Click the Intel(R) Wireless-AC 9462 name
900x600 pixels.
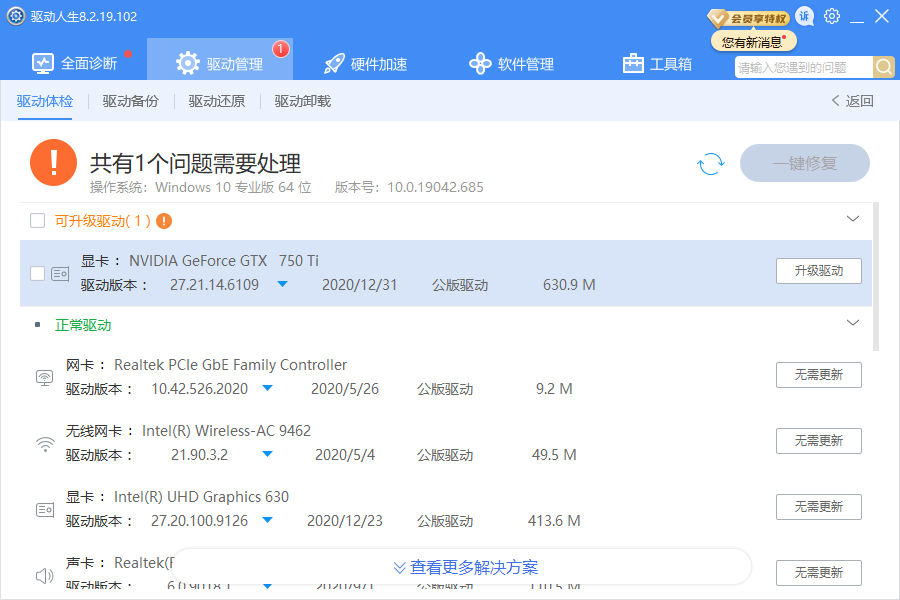click(226, 431)
